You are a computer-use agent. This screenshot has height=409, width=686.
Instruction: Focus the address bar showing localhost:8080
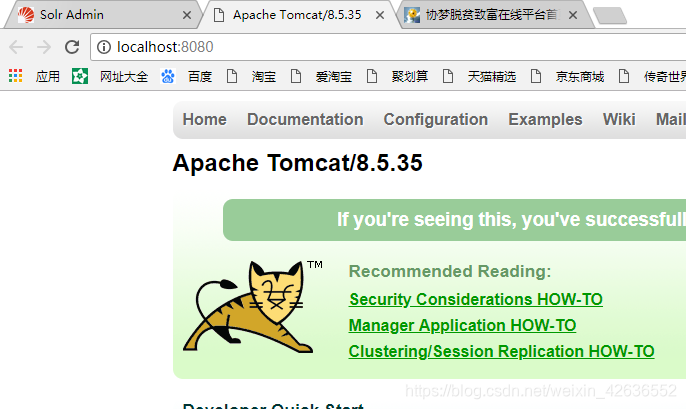388,47
